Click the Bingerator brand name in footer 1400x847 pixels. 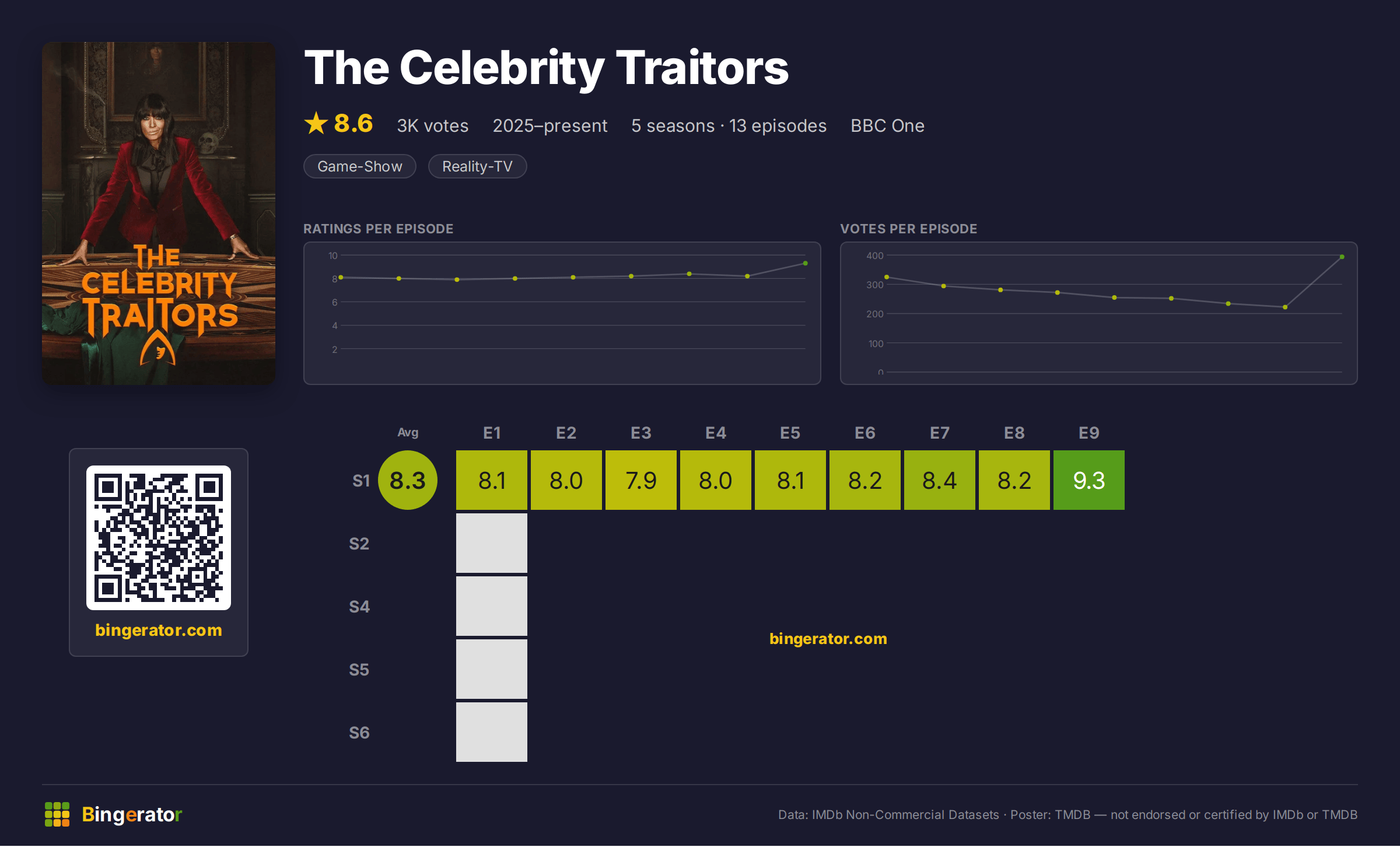coord(132,814)
